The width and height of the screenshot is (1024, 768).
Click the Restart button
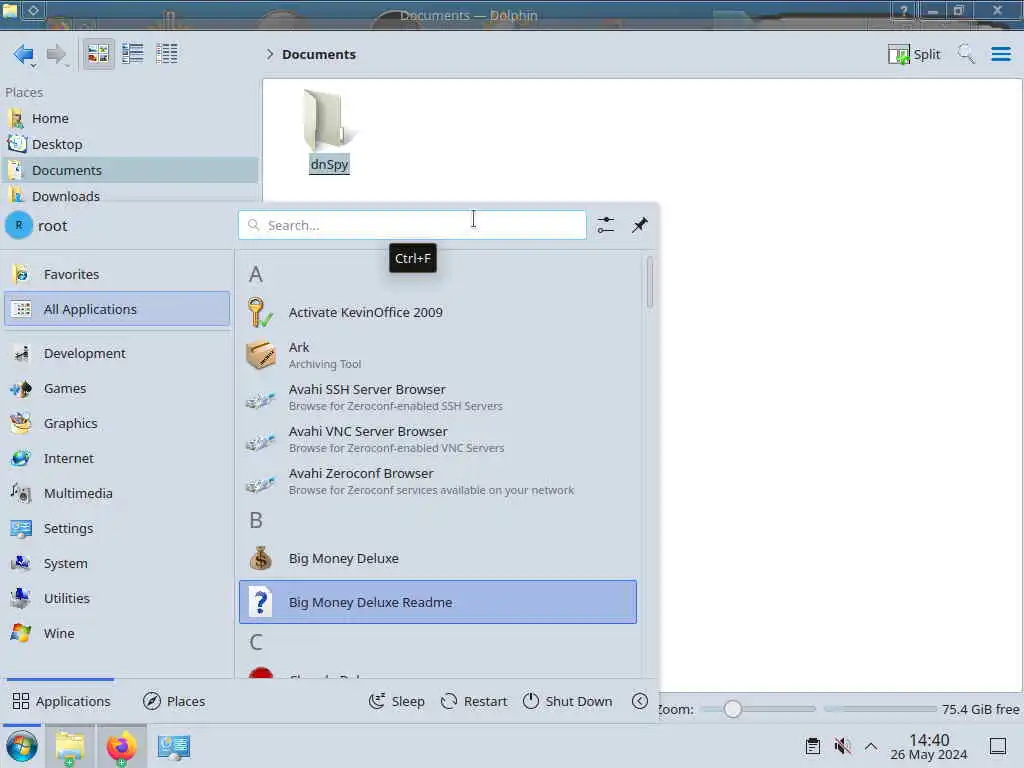pyautogui.click(x=474, y=701)
